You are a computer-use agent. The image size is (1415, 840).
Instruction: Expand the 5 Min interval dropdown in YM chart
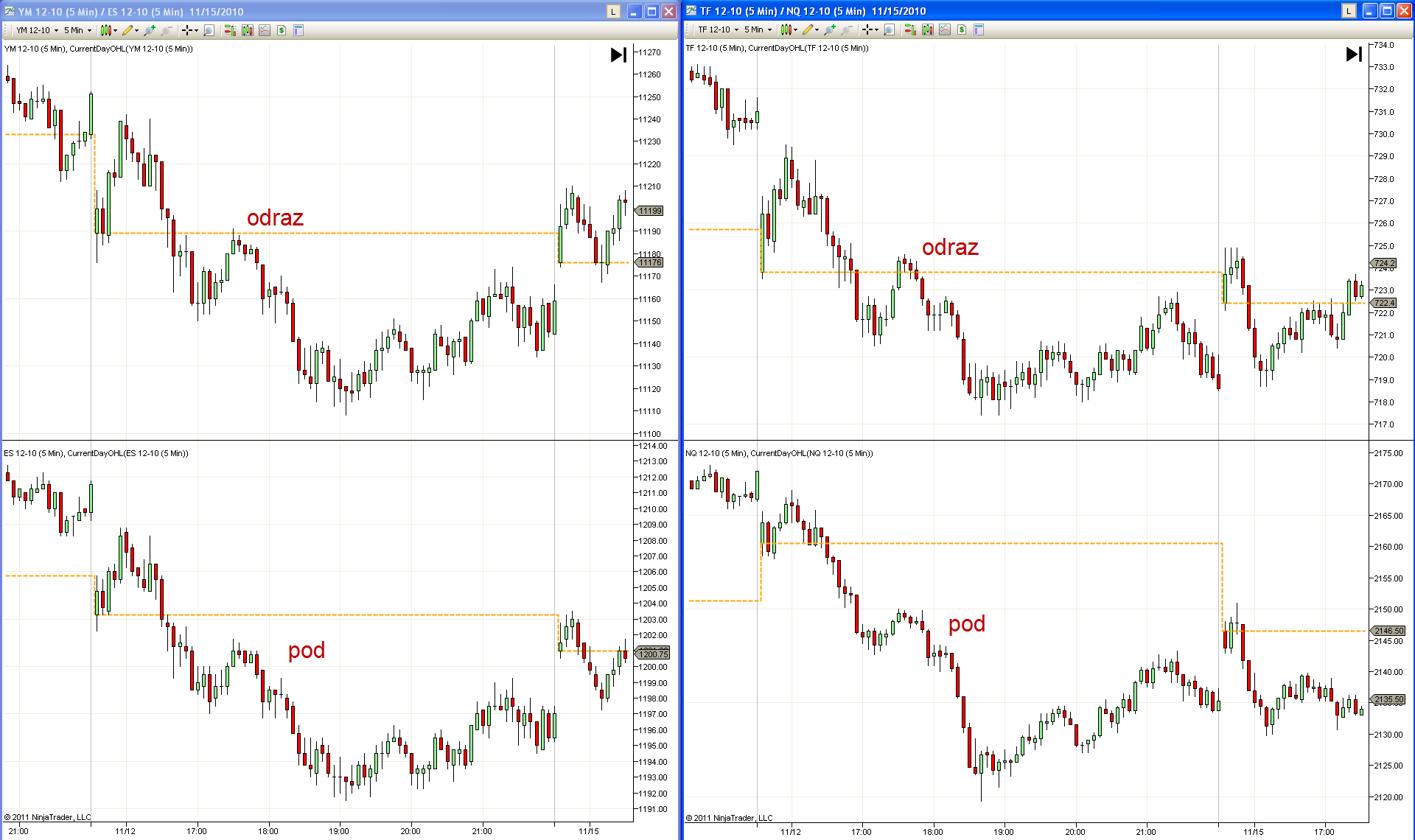(x=77, y=30)
